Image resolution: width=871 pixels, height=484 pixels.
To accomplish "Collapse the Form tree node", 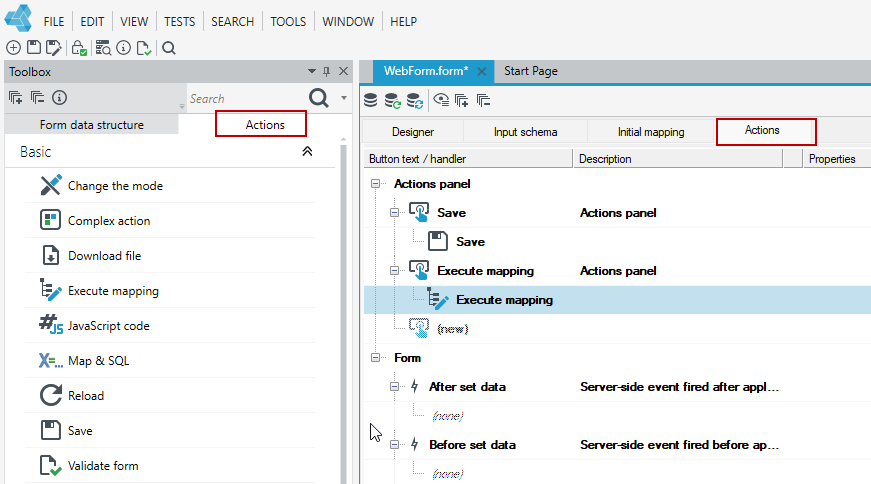I will pyautogui.click(x=376, y=357).
